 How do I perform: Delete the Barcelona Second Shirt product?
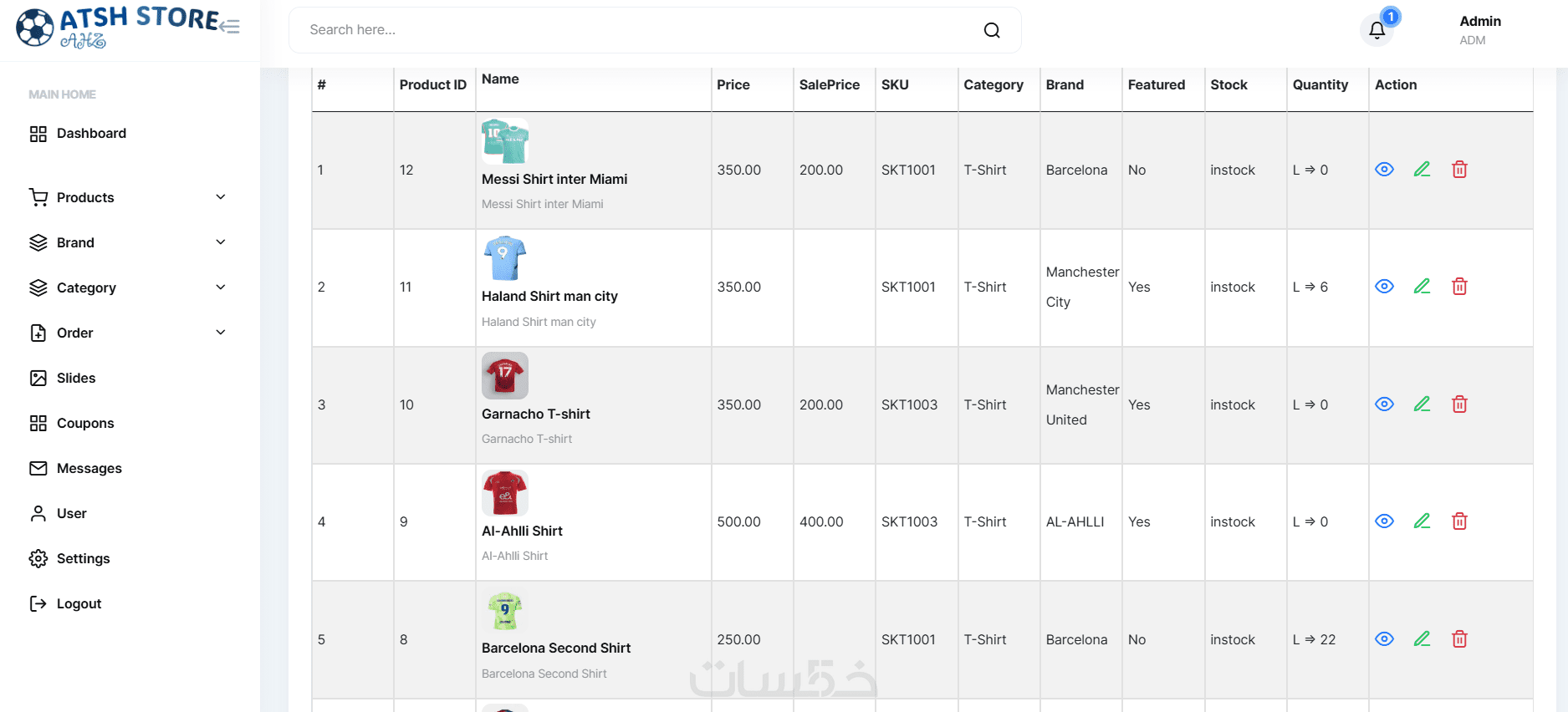(1459, 639)
